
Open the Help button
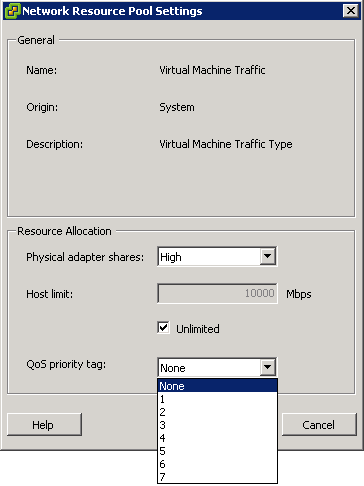click(44, 424)
